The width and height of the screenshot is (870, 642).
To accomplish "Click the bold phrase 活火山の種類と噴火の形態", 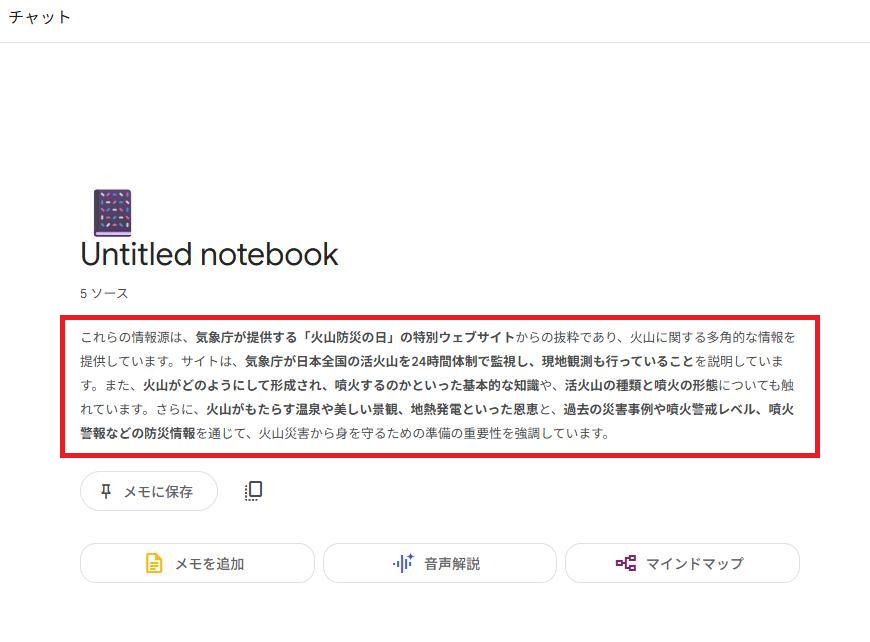I will pyautogui.click(x=641, y=385).
